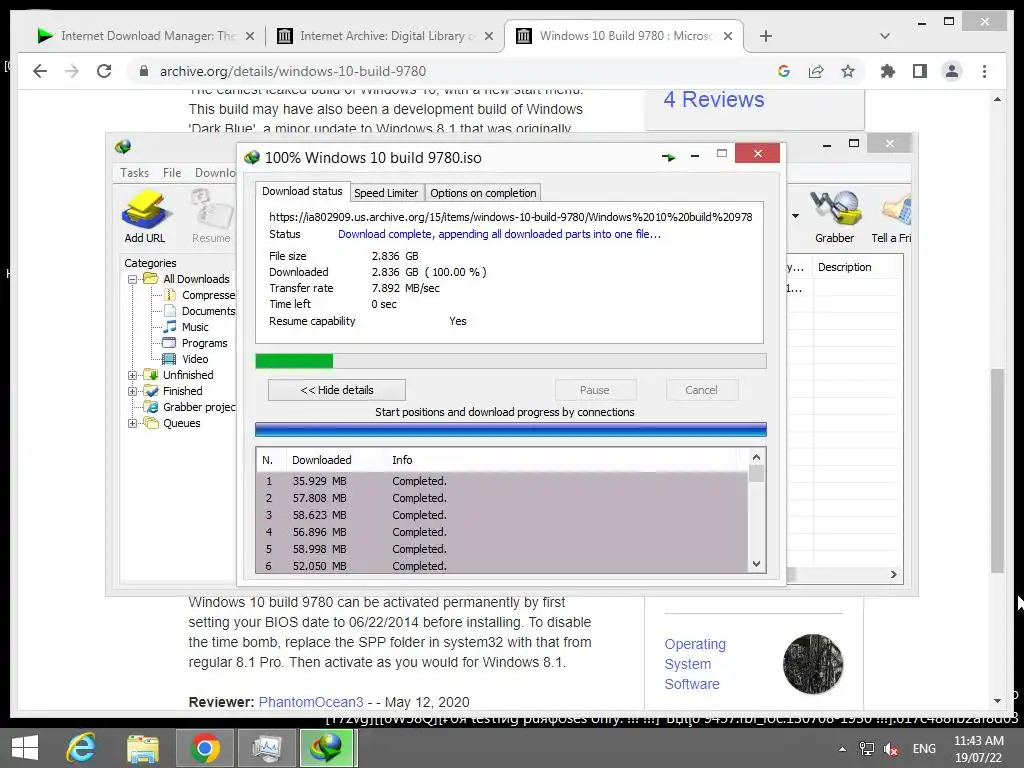1024x768 pixels.
Task: Click the IDM logo icon in main window title
Action: click(x=123, y=146)
